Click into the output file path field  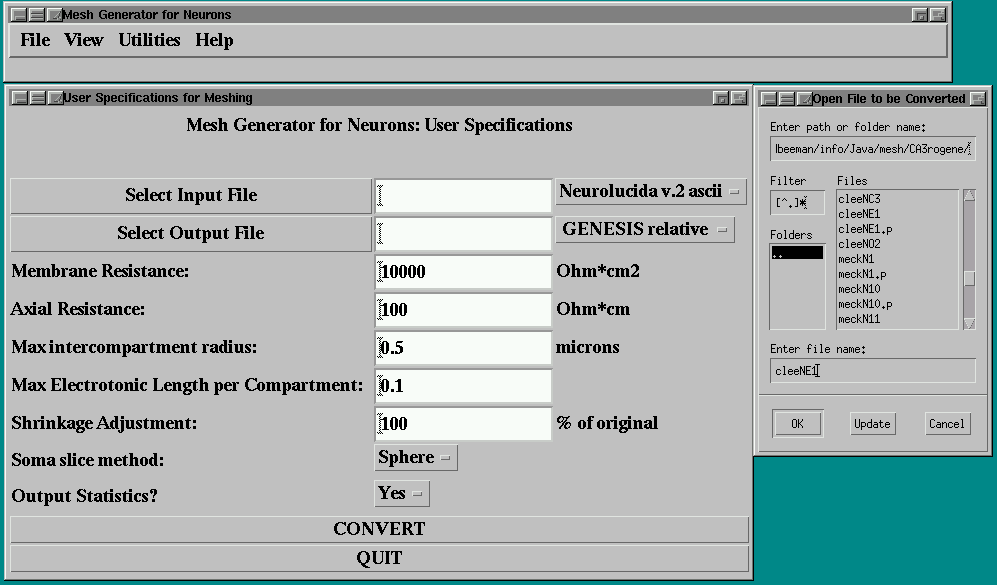pyautogui.click(x=464, y=233)
